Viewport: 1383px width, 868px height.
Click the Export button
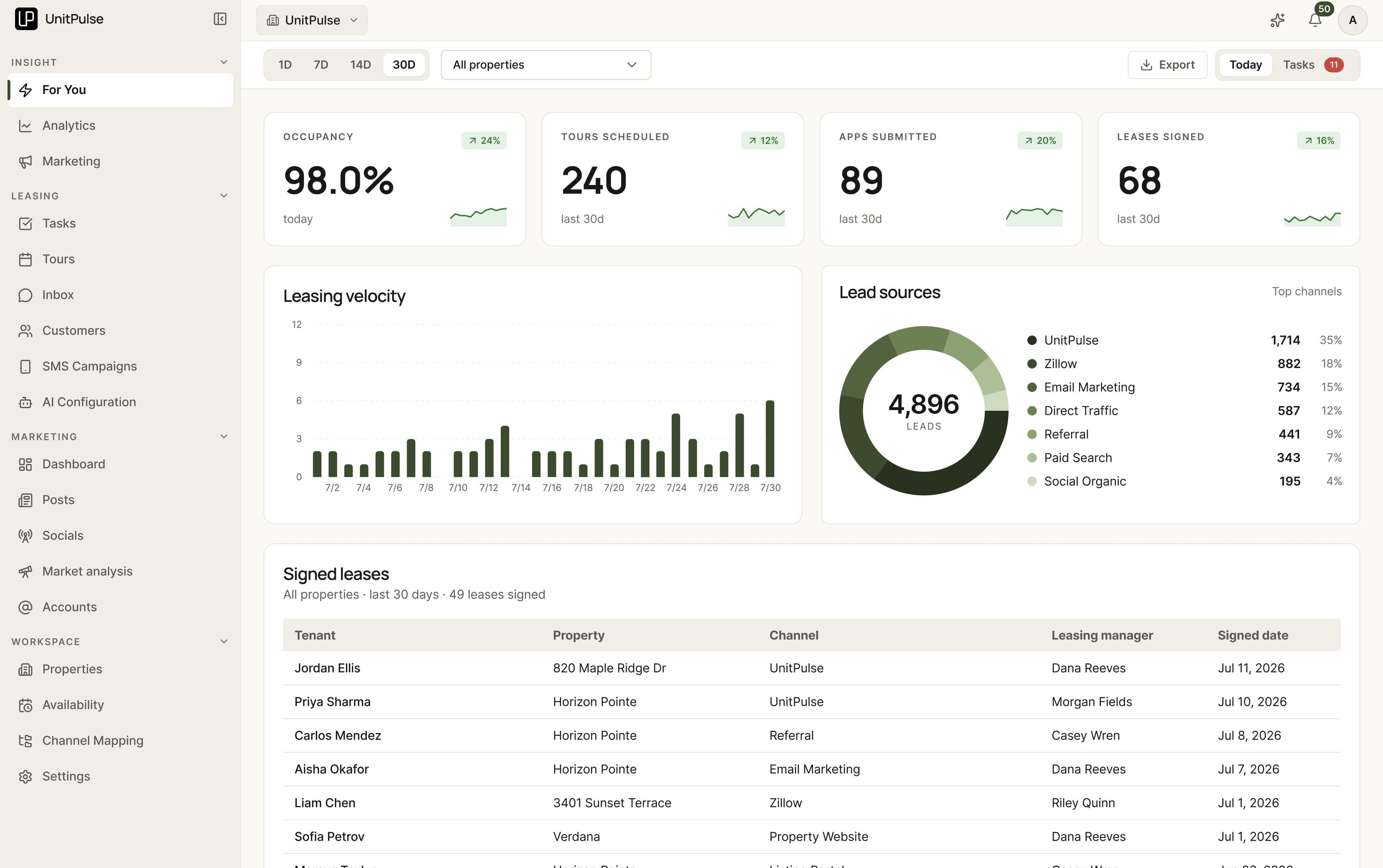1167,65
